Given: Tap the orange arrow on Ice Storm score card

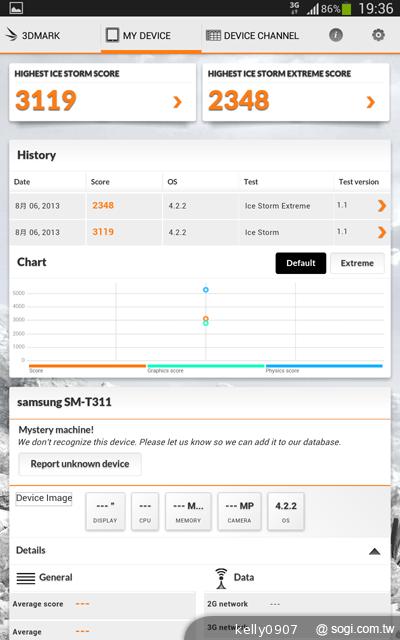Looking at the screenshot, I should tap(177, 102).
